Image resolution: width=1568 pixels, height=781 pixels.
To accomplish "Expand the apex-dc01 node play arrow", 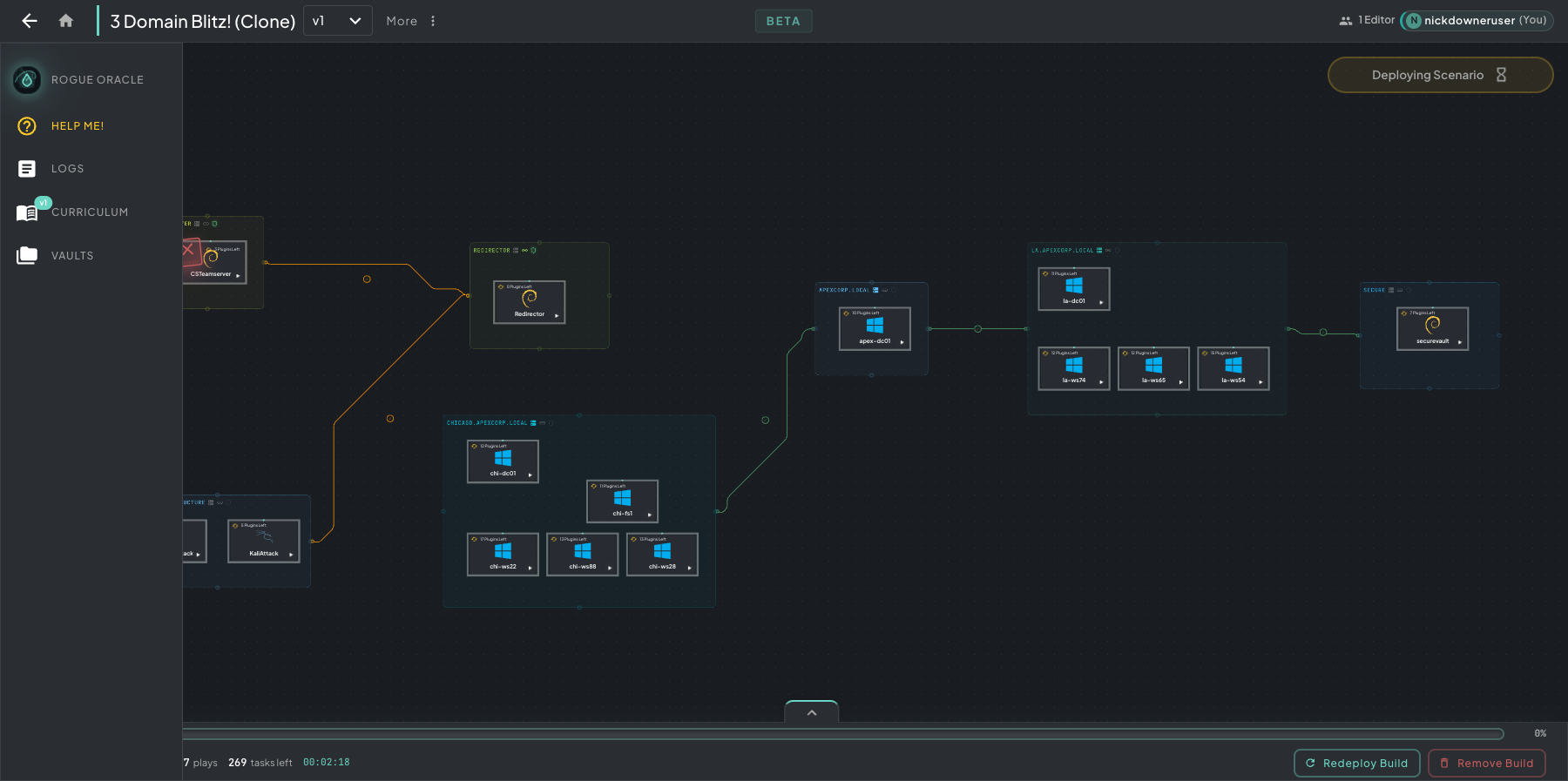I will point(902,342).
